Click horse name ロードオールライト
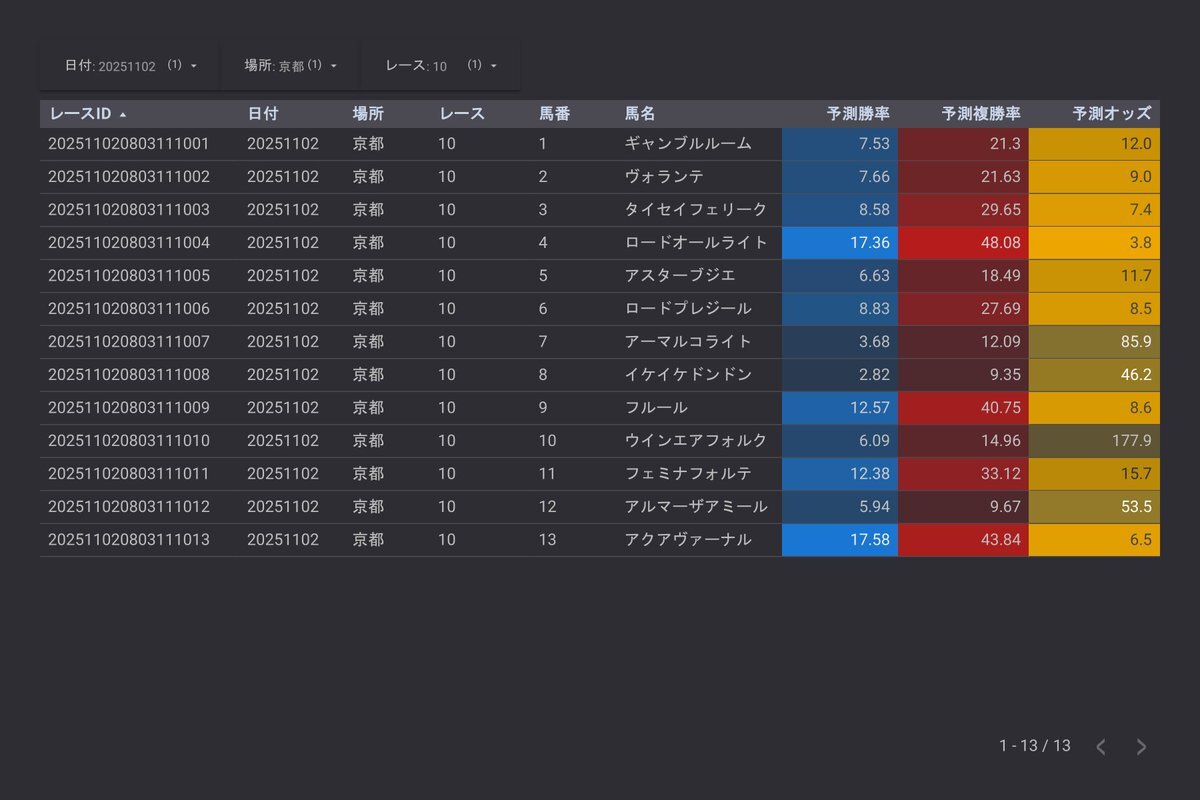 (x=695, y=243)
